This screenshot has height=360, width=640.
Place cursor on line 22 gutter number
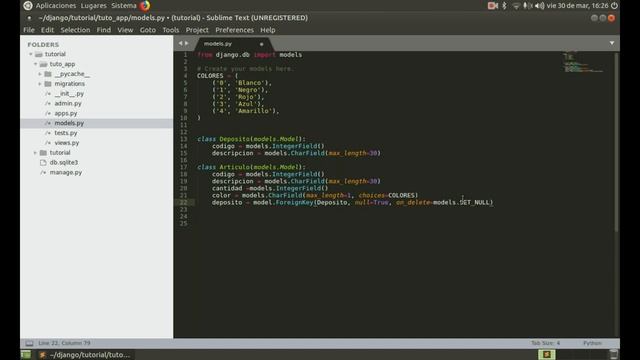tap(183, 202)
